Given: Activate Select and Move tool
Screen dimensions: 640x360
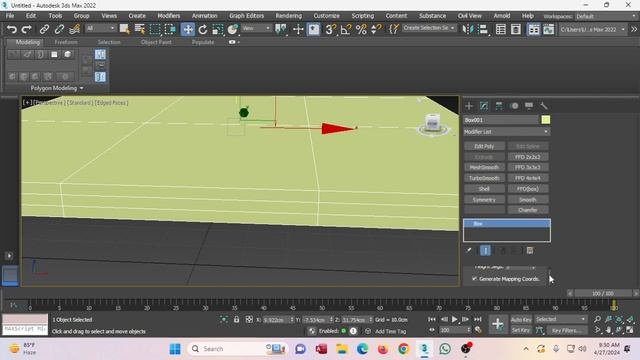Looking at the screenshot, I should 188,29.
